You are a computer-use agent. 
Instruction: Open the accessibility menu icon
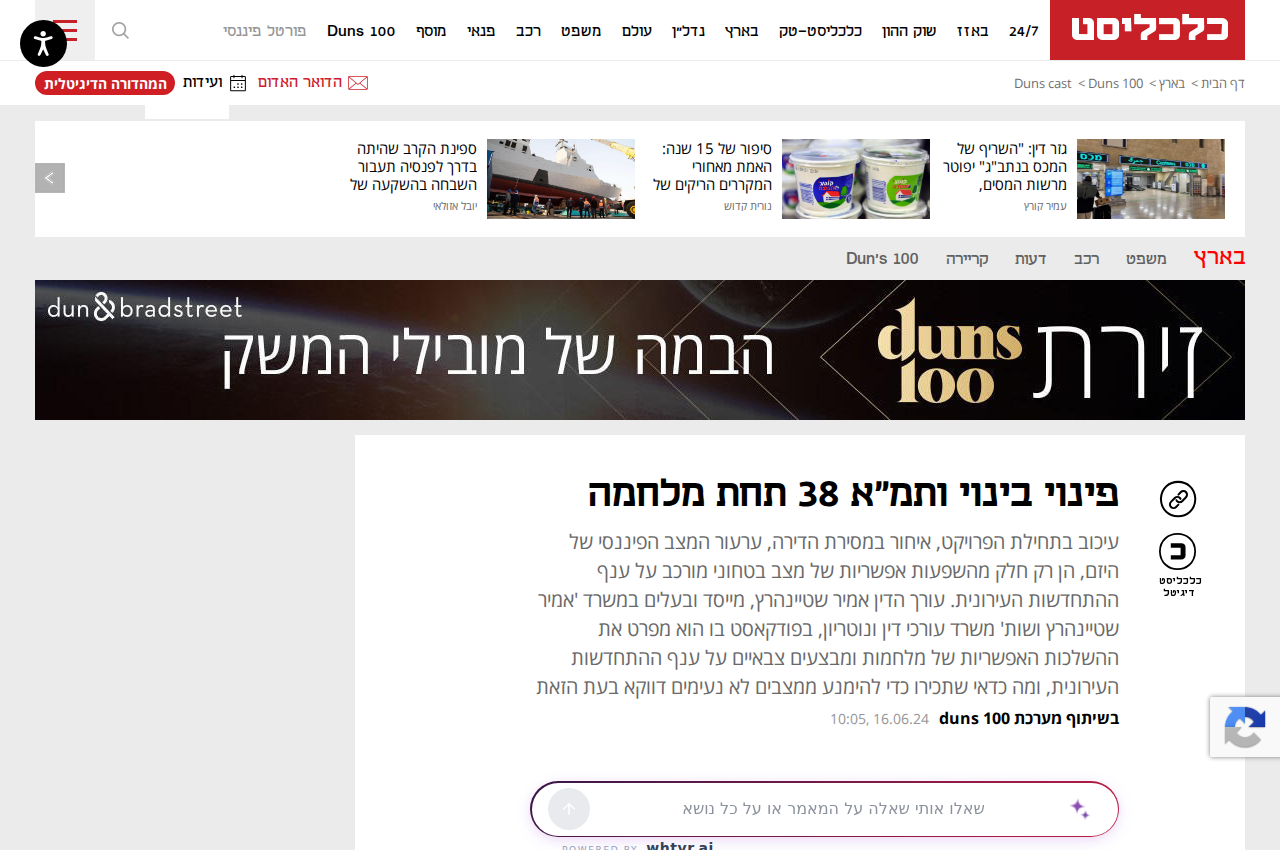[x=43, y=43]
